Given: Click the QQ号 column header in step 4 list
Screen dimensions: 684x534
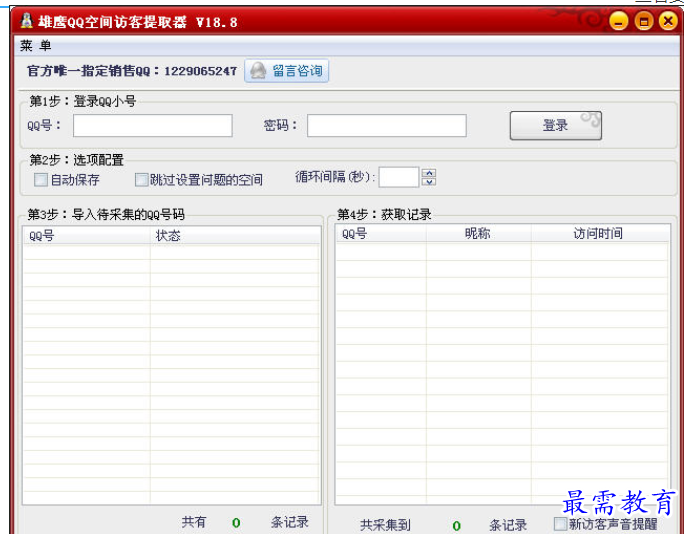Looking at the screenshot, I should (381, 234).
